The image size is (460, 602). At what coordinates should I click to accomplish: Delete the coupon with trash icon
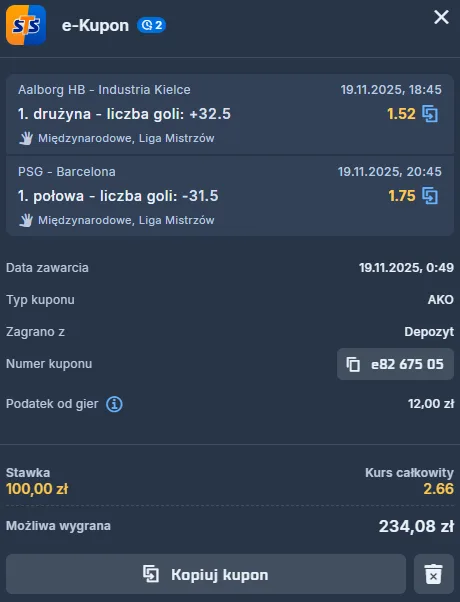click(x=434, y=574)
